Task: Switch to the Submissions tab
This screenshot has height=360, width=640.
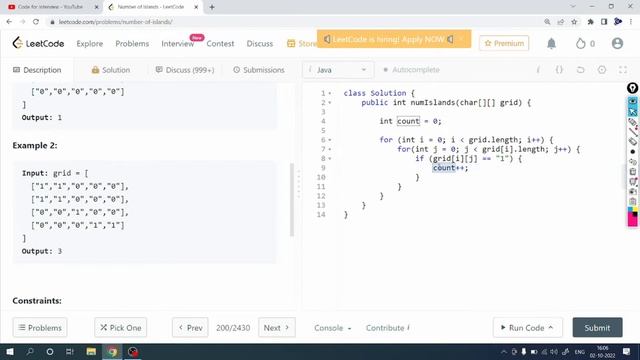Action: (x=259, y=70)
